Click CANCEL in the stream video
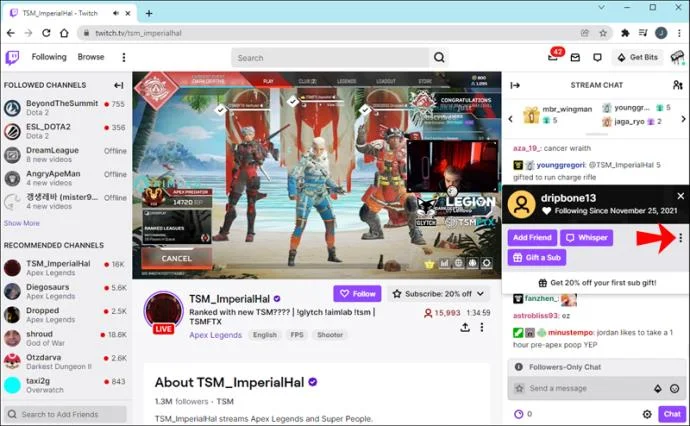 pyautogui.click(x=176, y=258)
